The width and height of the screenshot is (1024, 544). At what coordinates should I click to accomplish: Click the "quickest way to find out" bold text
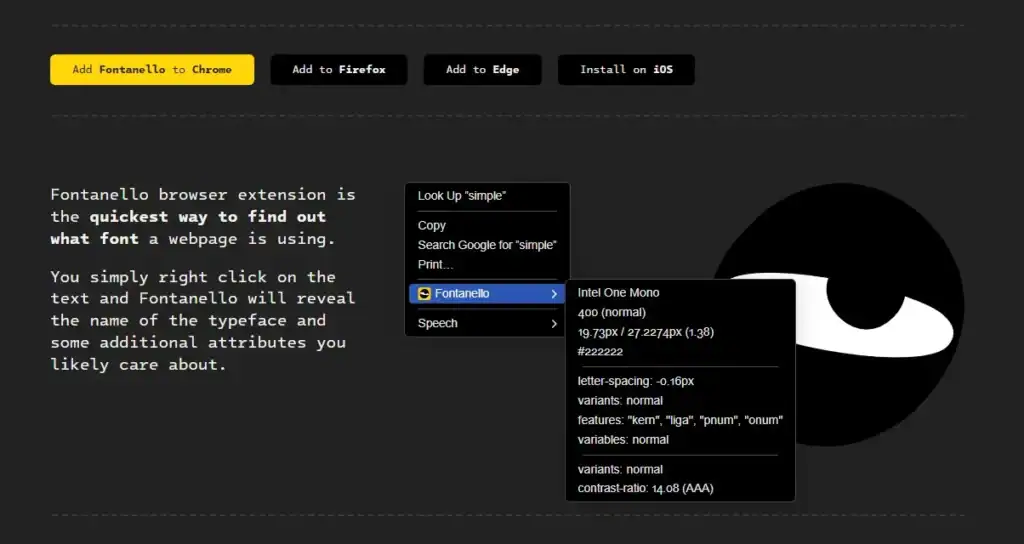tap(208, 216)
